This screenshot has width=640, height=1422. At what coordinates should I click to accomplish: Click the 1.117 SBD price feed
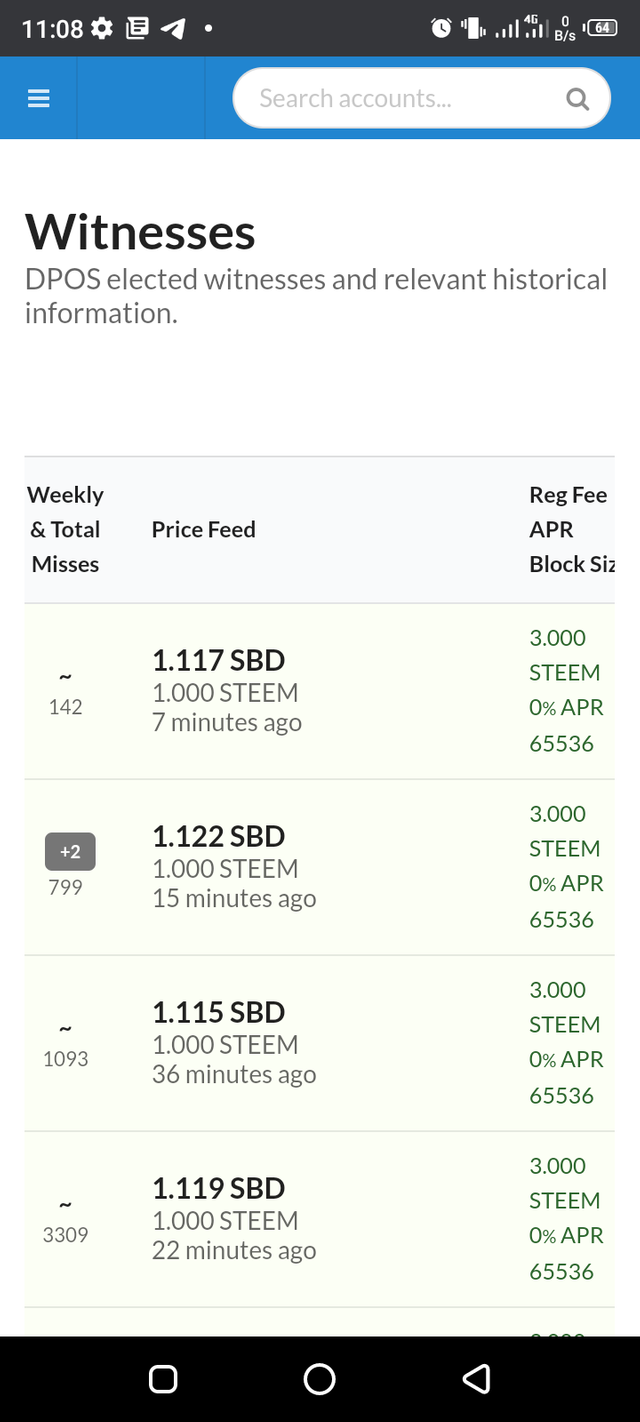(x=219, y=660)
